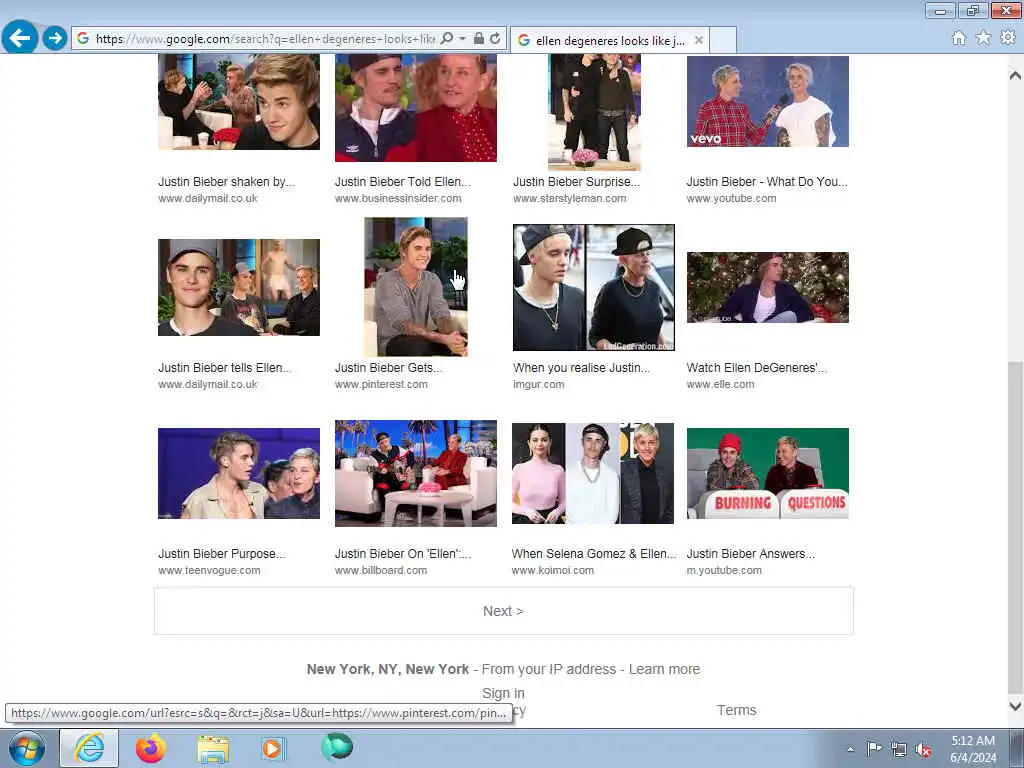Click 'Justin Bieber Surprise...' title link
The image size is (1024, 768).
577,182
